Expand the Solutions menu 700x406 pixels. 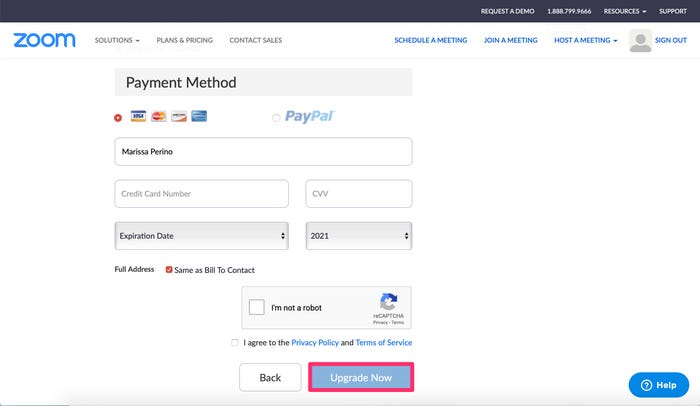[x=117, y=40]
